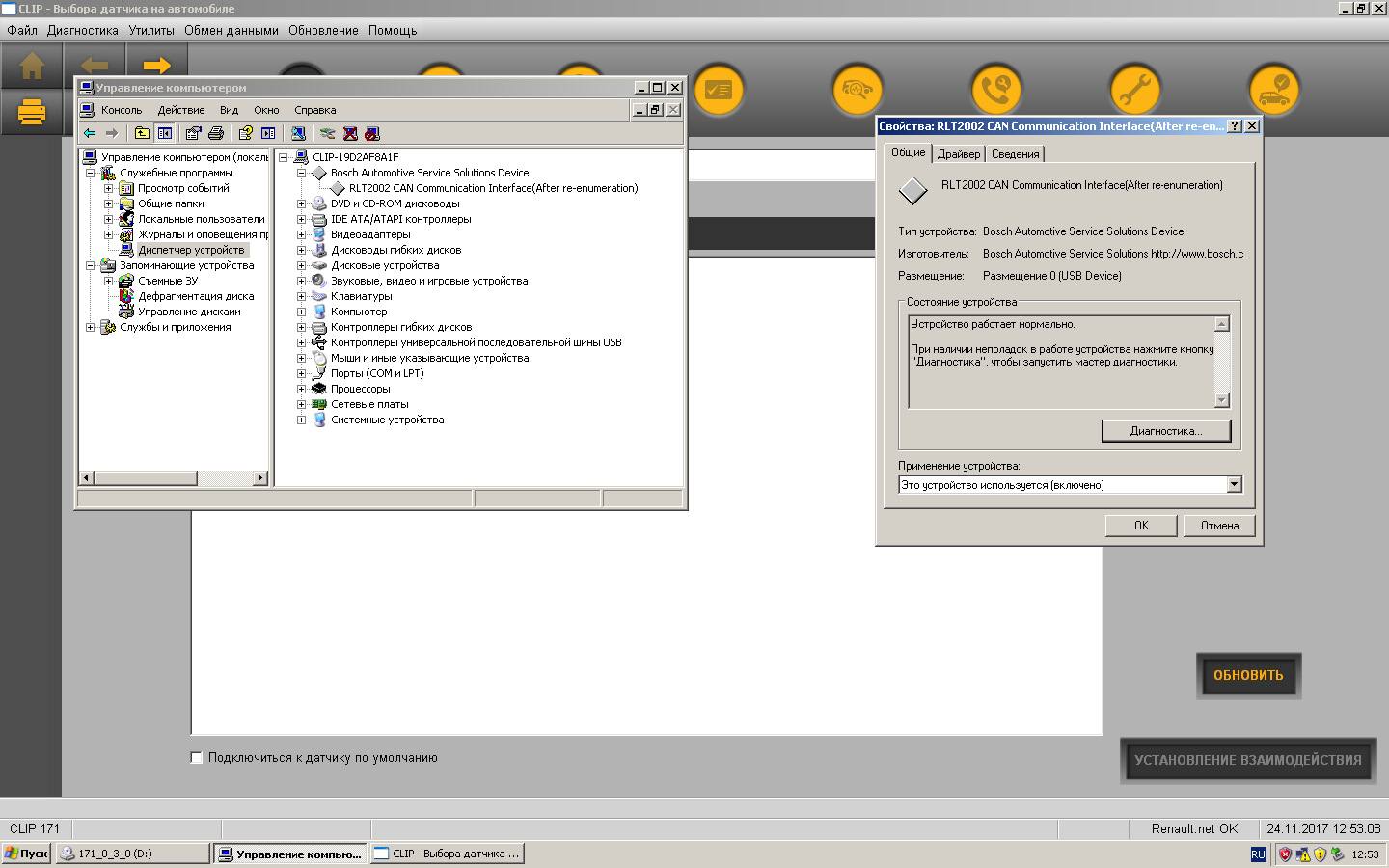Click the CLIP orange forward arrow
Image resolution: width=1389 pixels, height=868 pixels.
click(156, 66)
